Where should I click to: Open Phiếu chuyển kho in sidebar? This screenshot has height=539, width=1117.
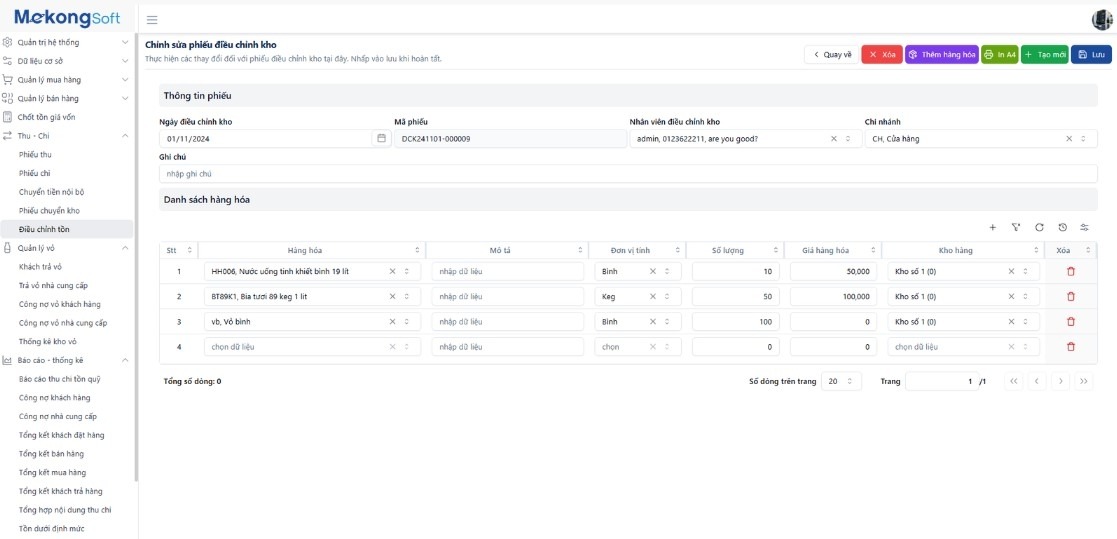tap(49, 211)
